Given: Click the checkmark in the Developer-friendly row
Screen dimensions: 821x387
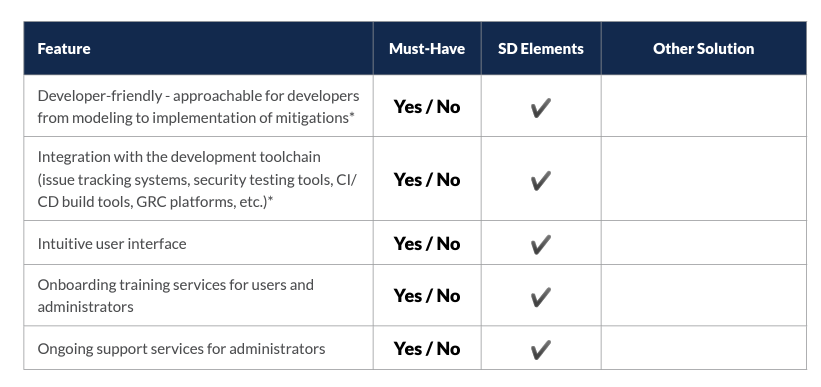Looking at the screenshot, I should click(x=541, y=108).
